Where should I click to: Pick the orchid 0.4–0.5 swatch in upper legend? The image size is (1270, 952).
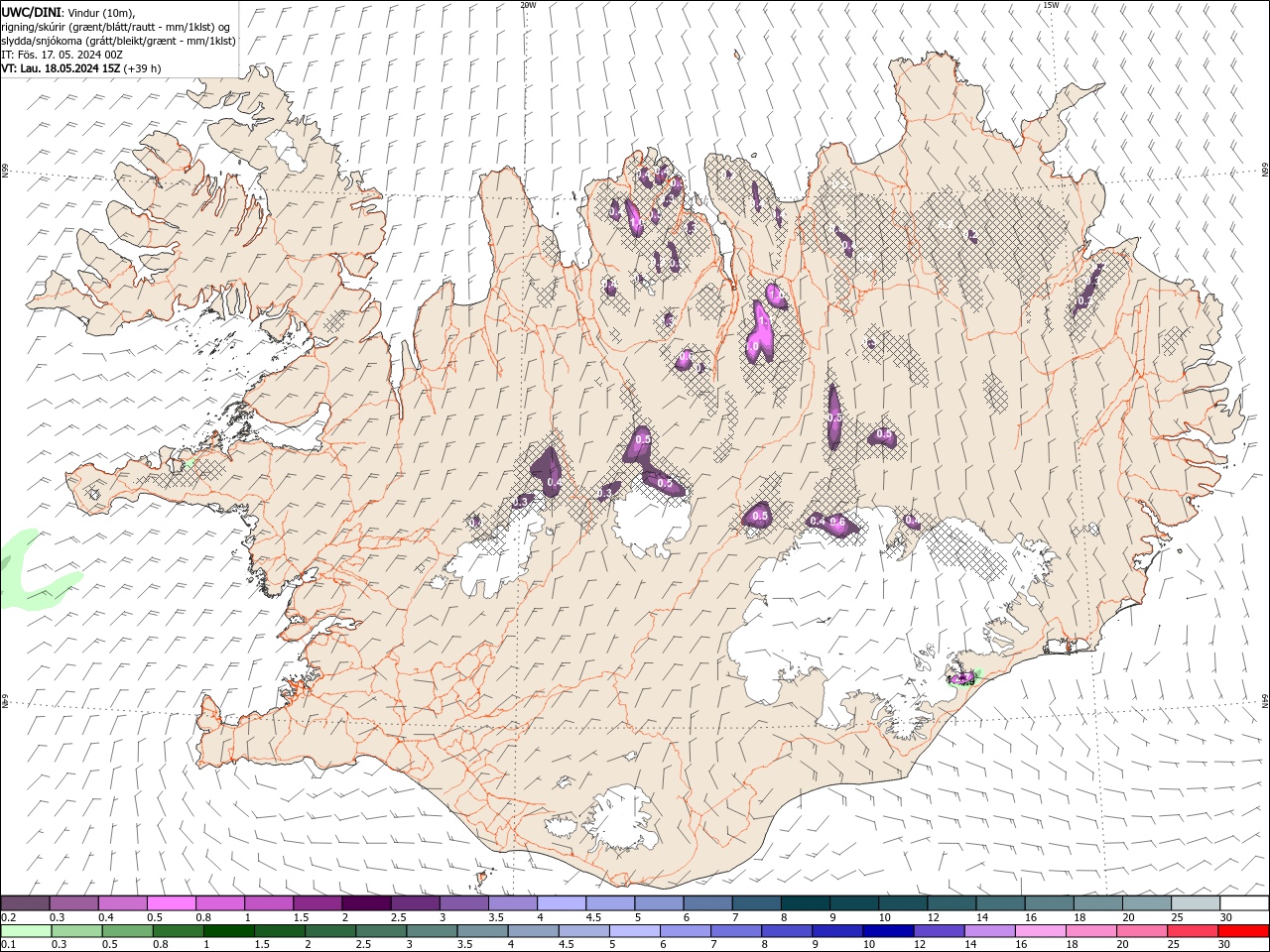coord(123,903)
